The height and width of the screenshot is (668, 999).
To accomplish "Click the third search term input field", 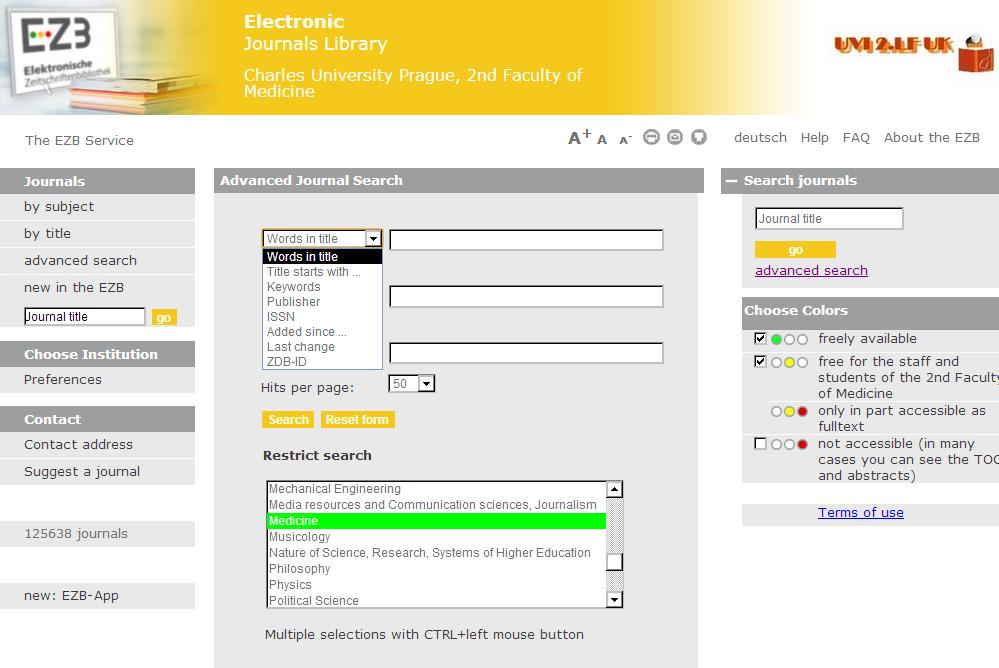I will [x=526, y=352].
